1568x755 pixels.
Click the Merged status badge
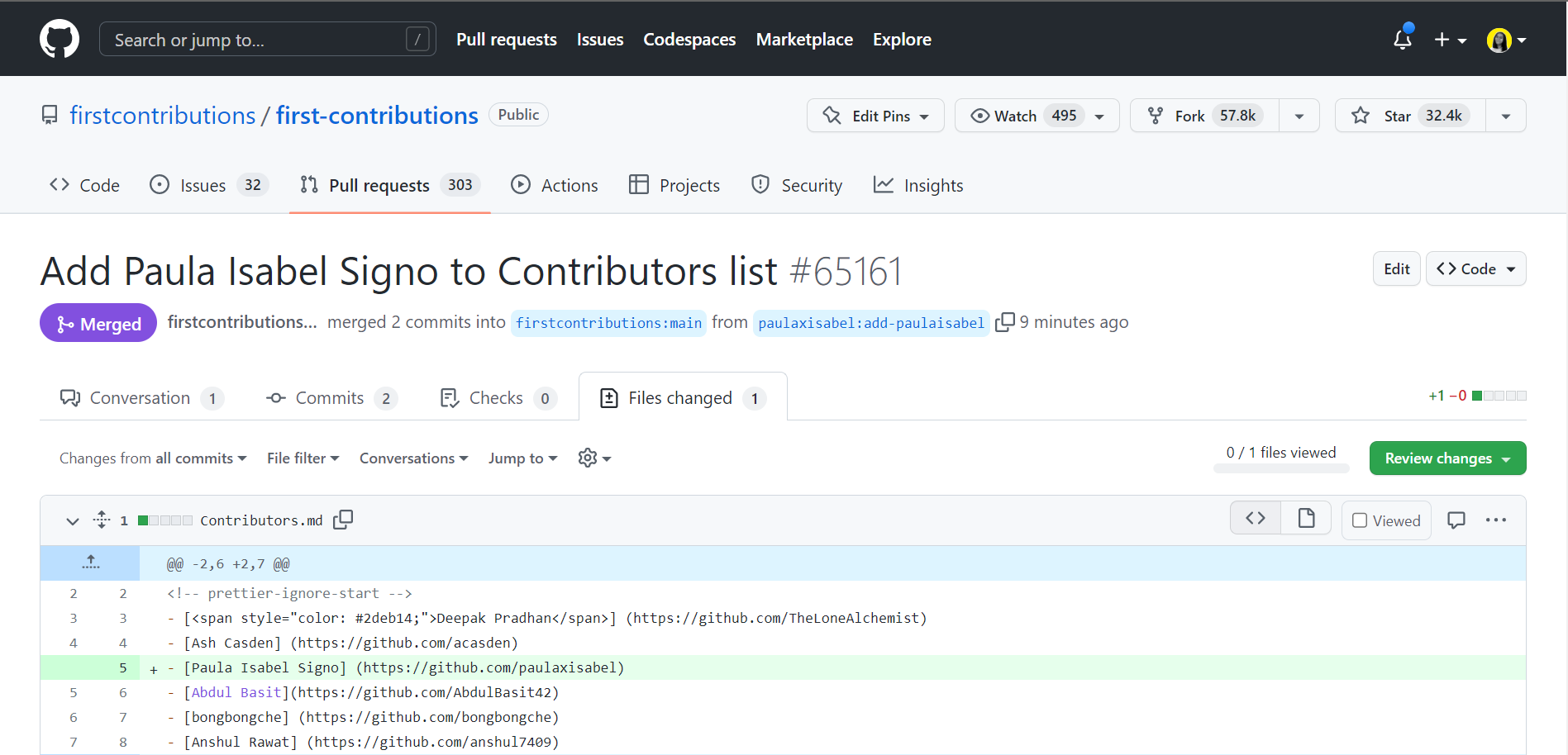tap(98, 323)
